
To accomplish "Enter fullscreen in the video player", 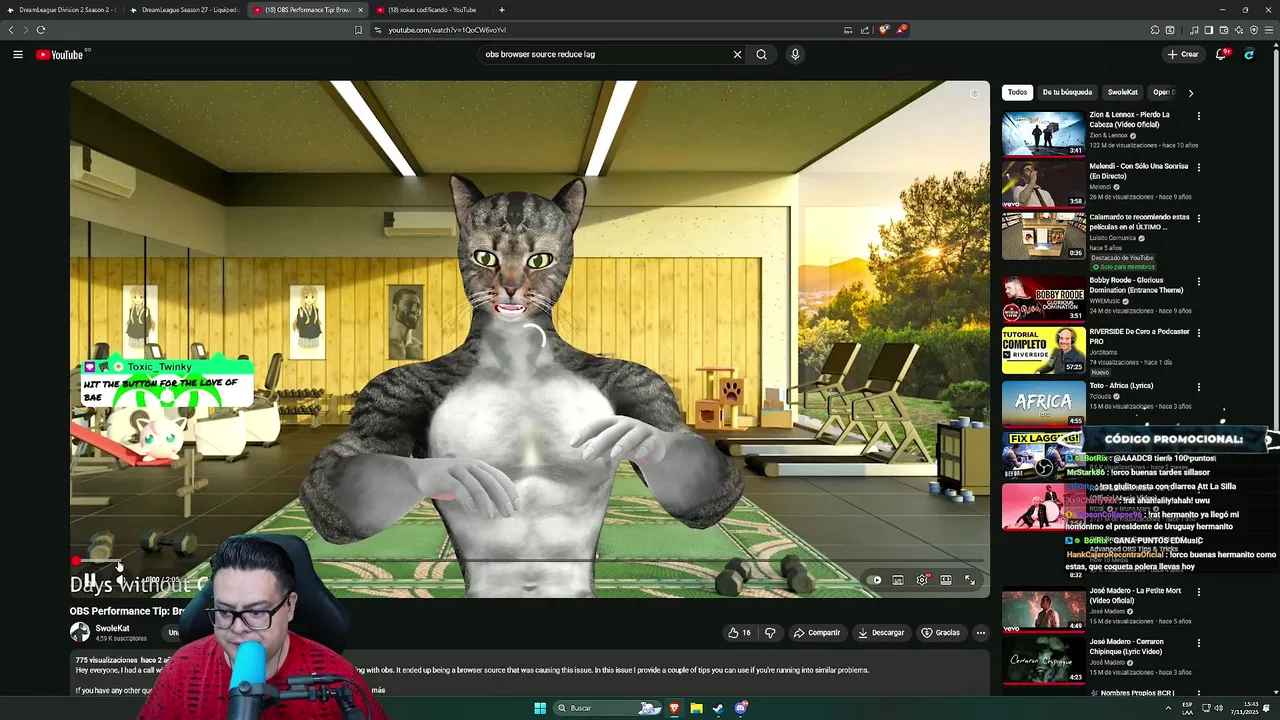I will pos(969,580).
